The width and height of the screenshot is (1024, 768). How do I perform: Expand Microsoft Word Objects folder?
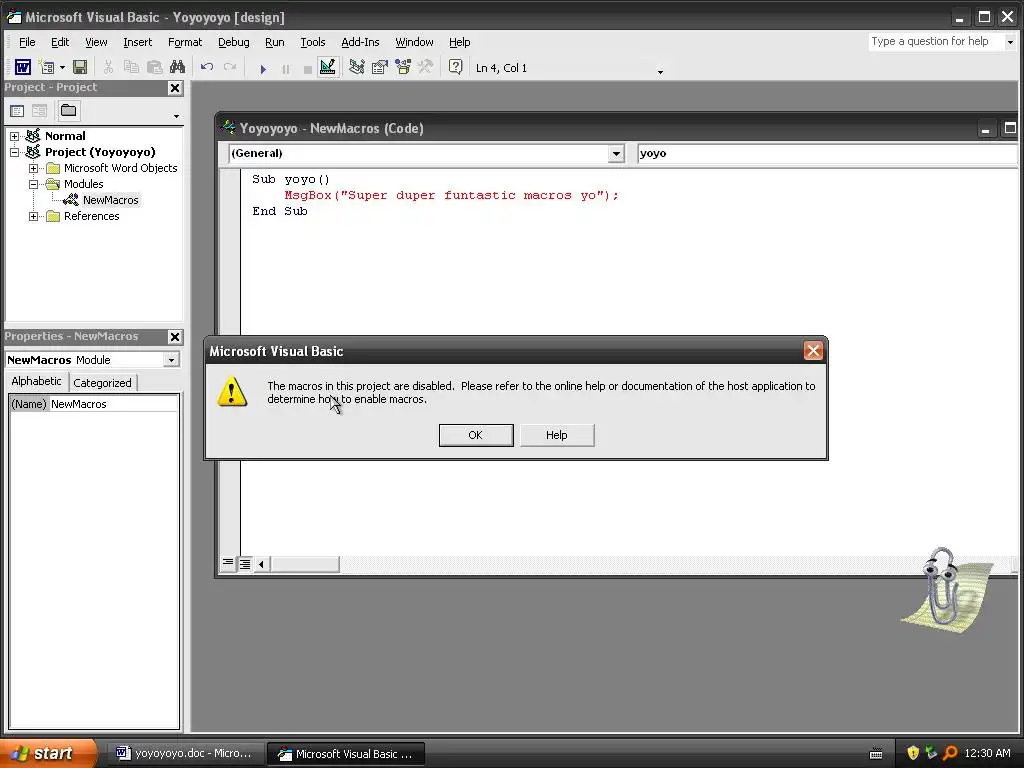(33, 168)
